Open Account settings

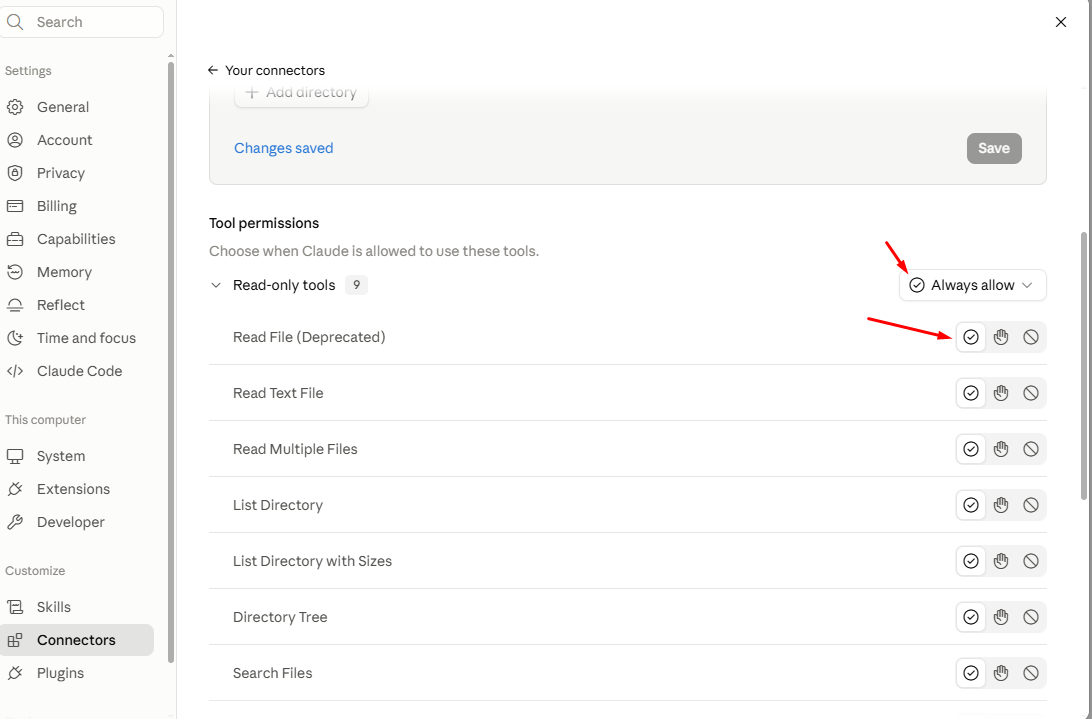coord(77,140)
